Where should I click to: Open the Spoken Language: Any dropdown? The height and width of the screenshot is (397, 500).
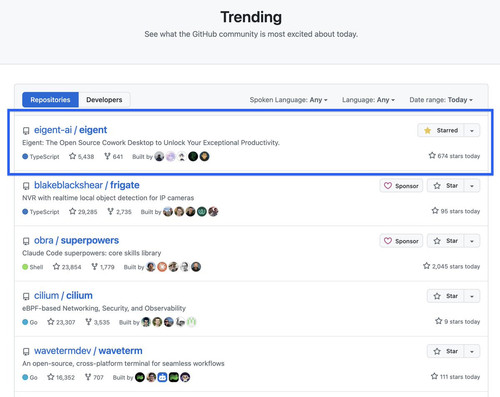289,100
